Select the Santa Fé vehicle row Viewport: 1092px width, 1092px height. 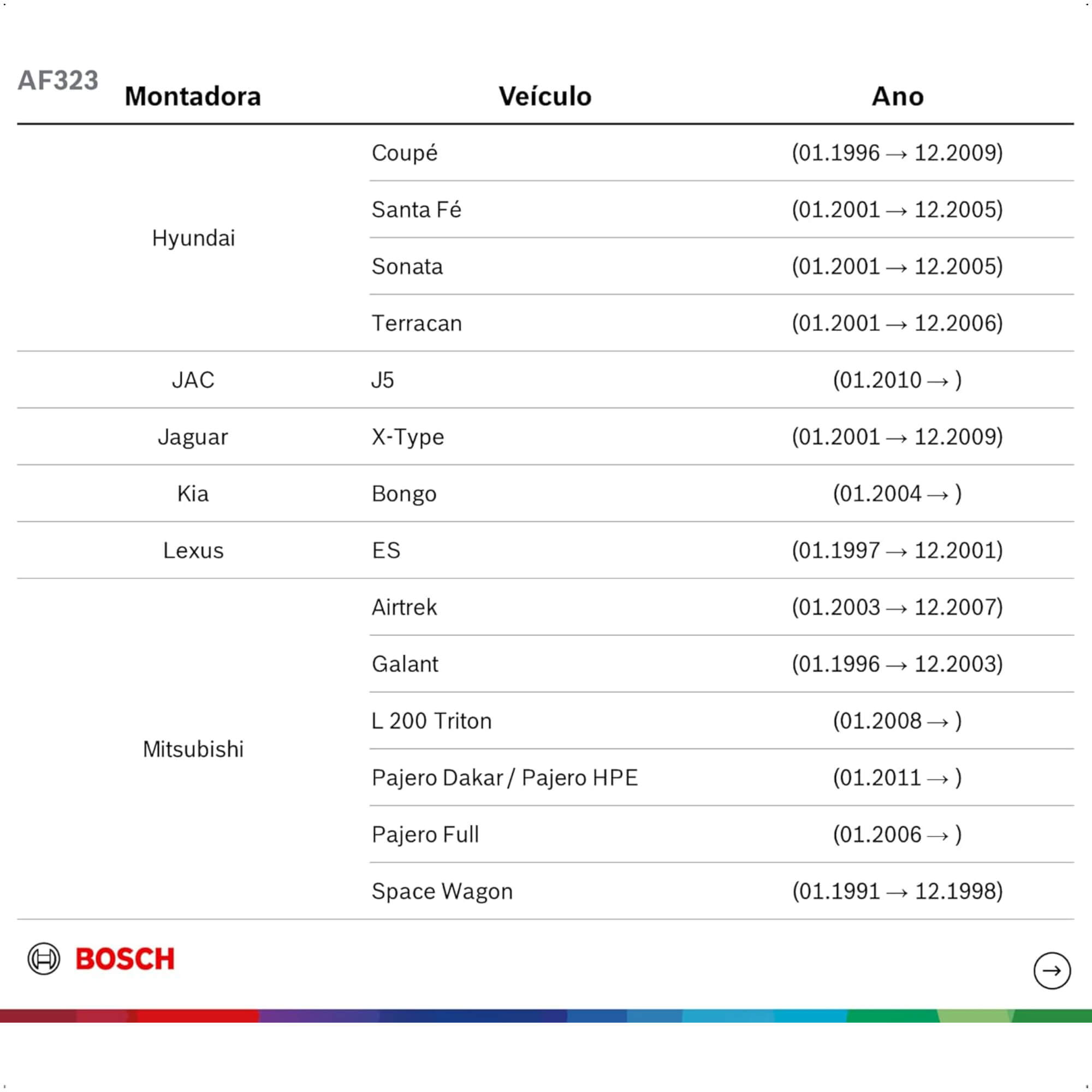tap(721, 210)
